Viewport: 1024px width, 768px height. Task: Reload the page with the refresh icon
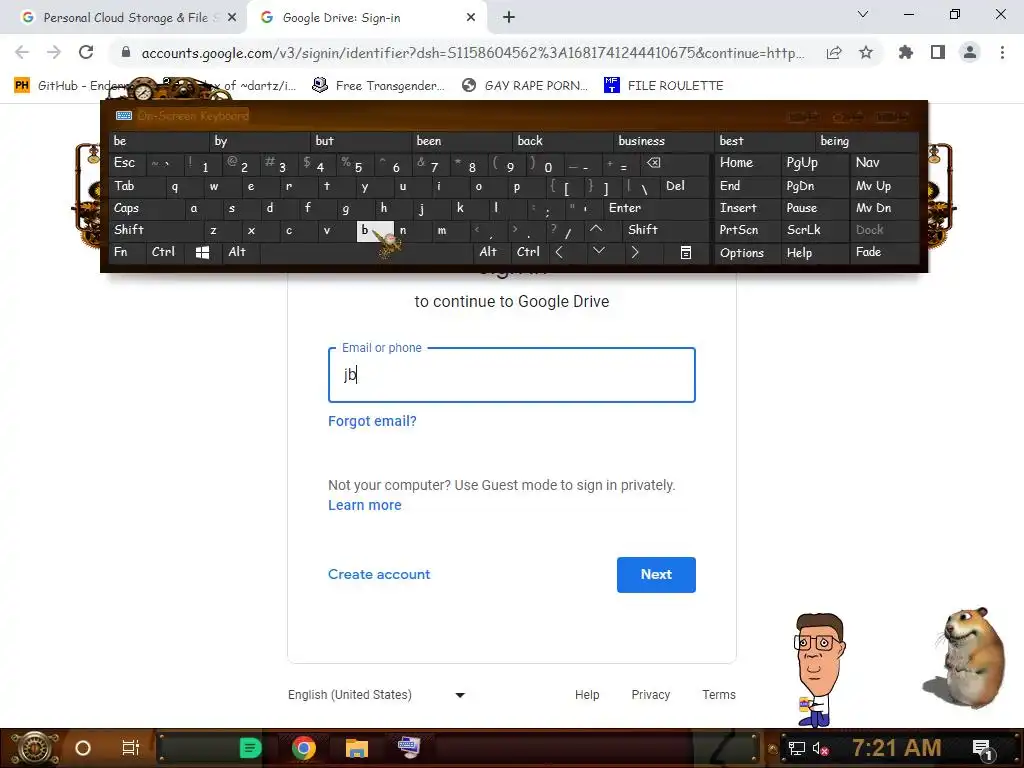pyautogui.click(x=86, y=52)
